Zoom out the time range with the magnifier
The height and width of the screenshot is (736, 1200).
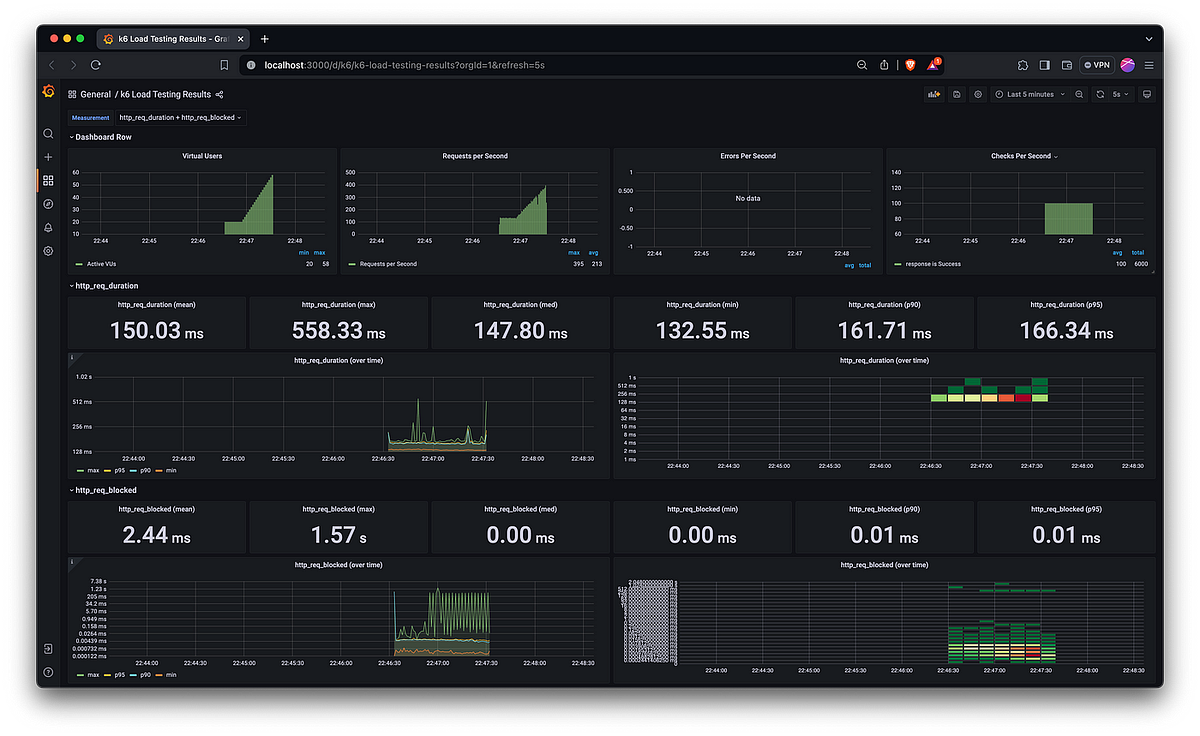pos(1078,93)
